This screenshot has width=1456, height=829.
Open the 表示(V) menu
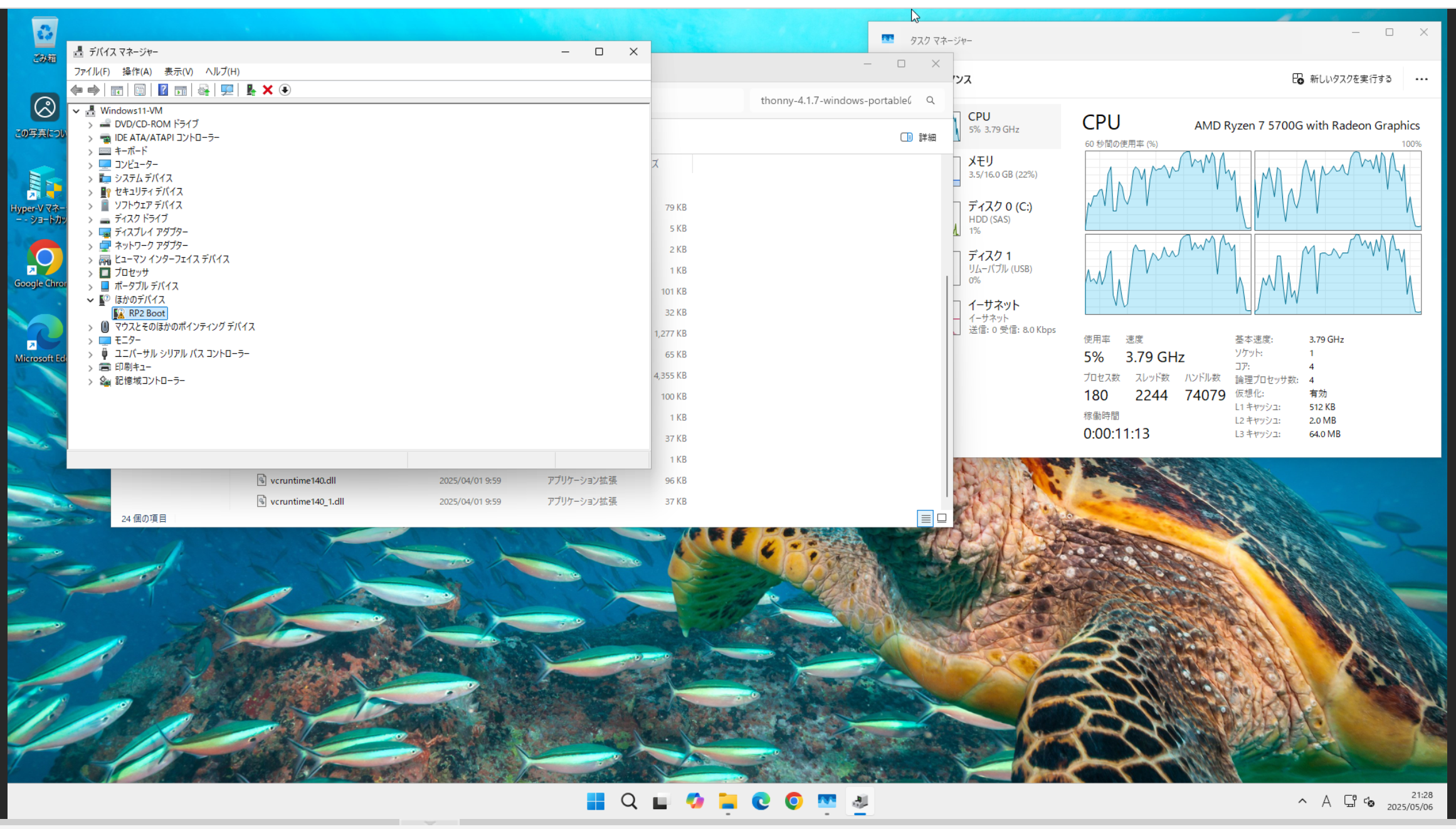pos(178,71)
